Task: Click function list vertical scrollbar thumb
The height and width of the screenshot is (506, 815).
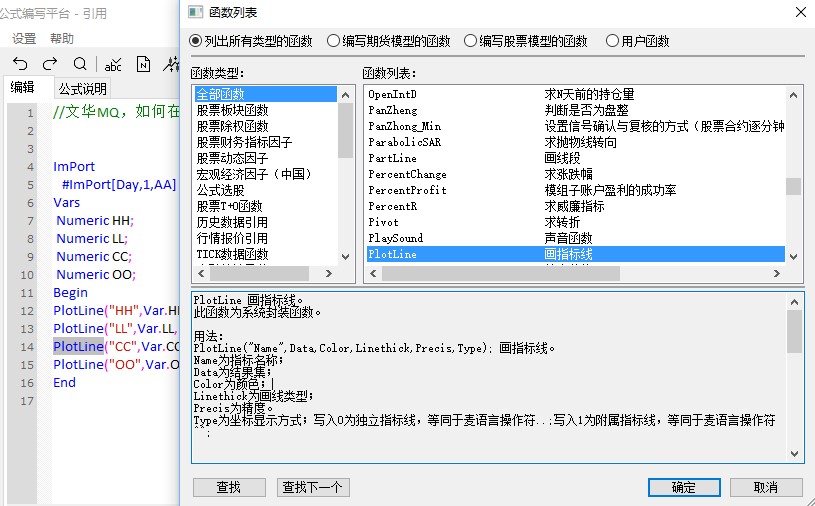Action: pyautogui.click(x=793, y=186)
